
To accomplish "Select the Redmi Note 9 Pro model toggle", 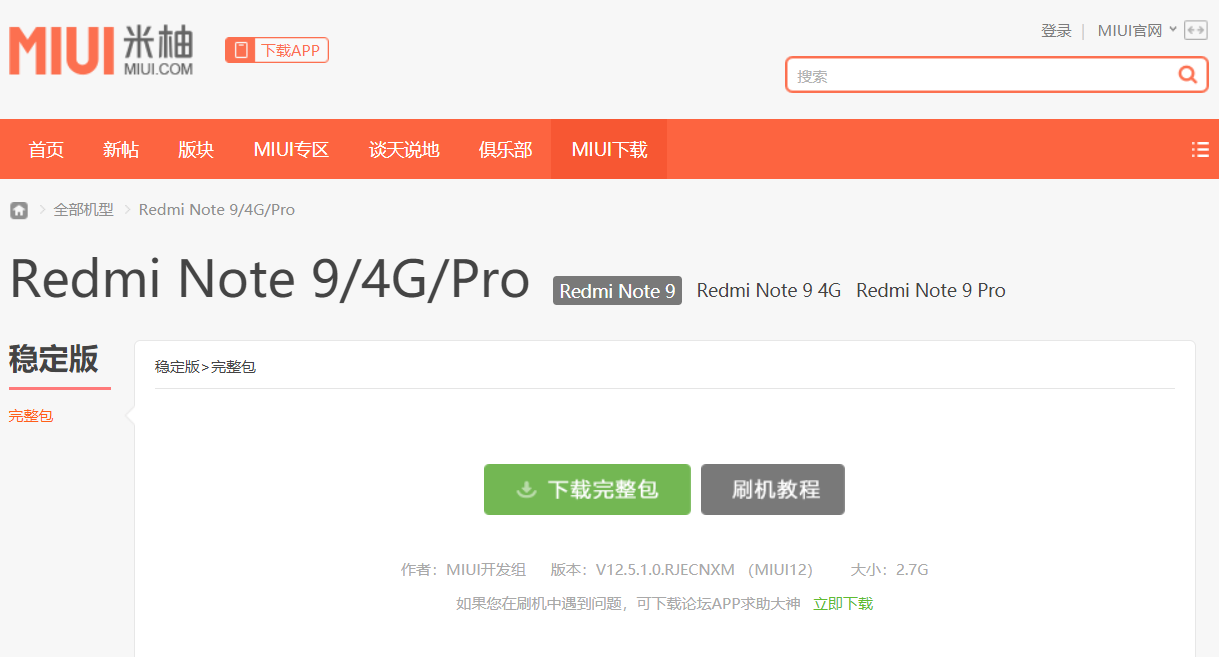I will click(930, 290).
